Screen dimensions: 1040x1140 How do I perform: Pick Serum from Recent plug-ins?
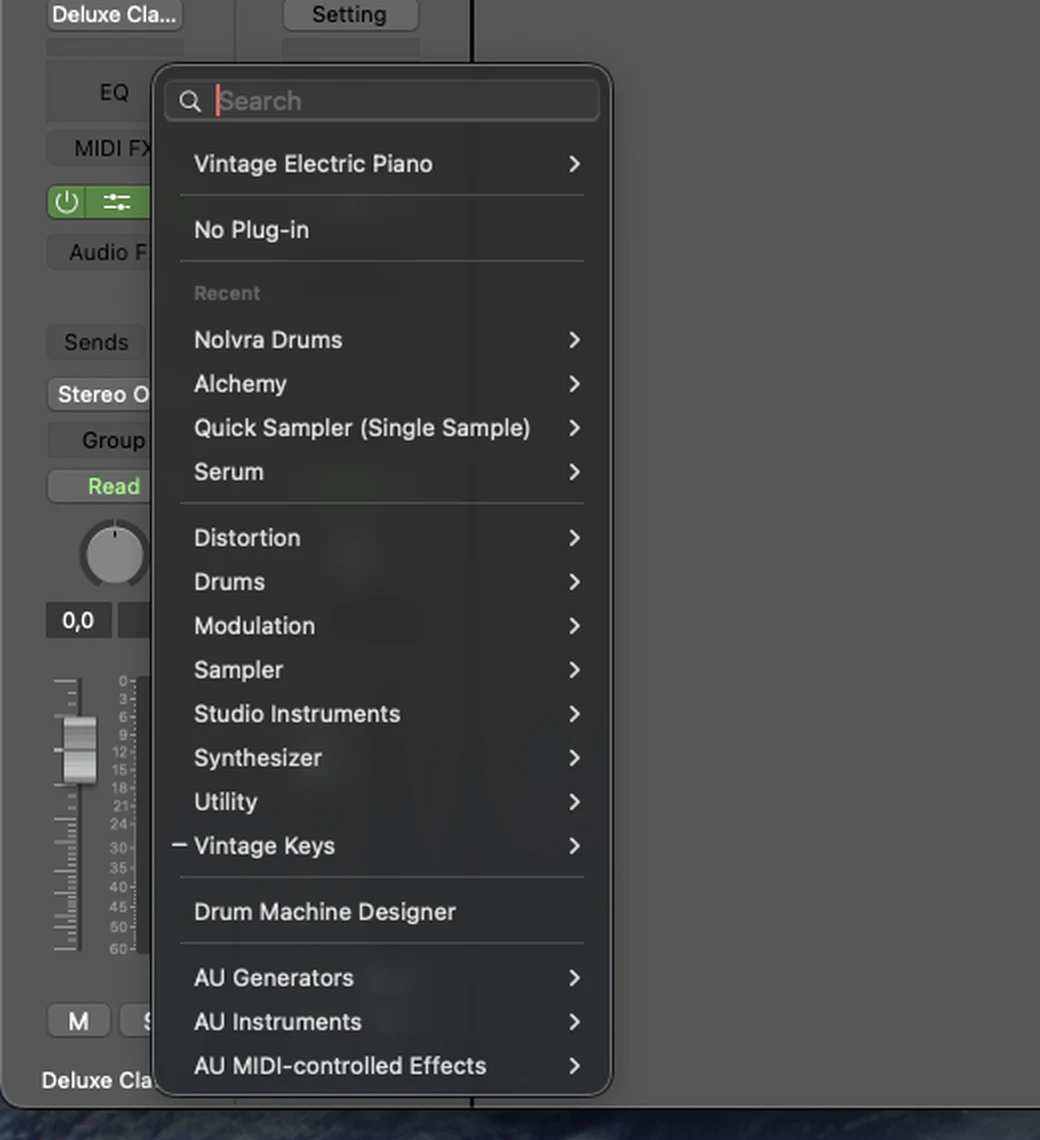point(382,472)
